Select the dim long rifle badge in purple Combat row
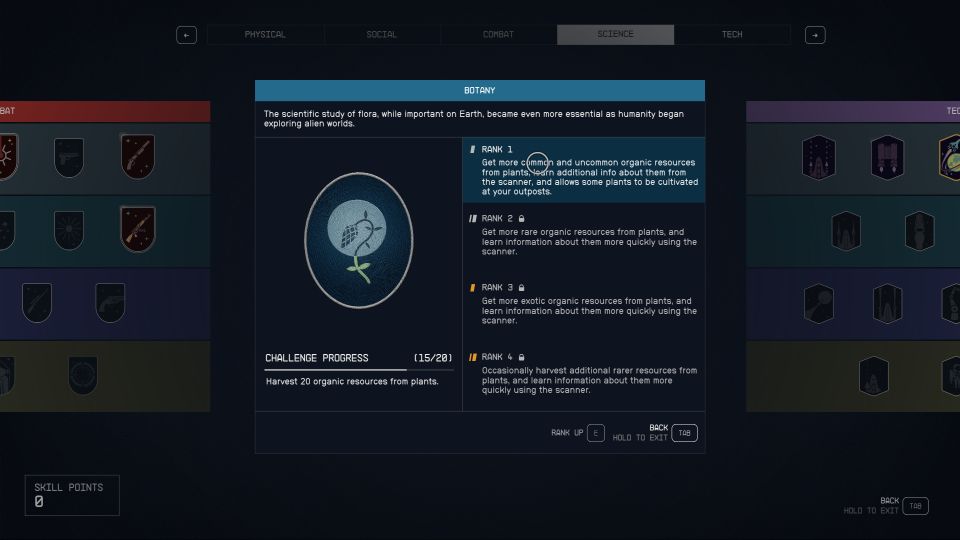The height and width of the screenshot is (540, 960). [x=37, y=302]
